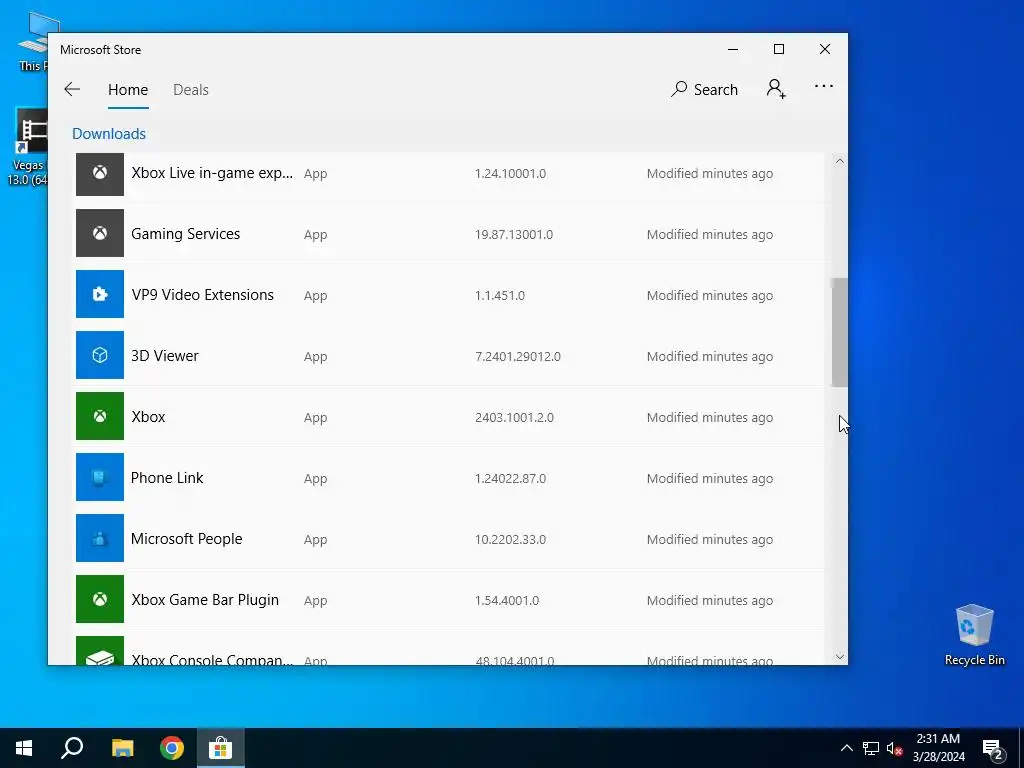Click version 1.1.451.0
Image resolution: width=1024 pixels, height=768 pixels.
500,296
